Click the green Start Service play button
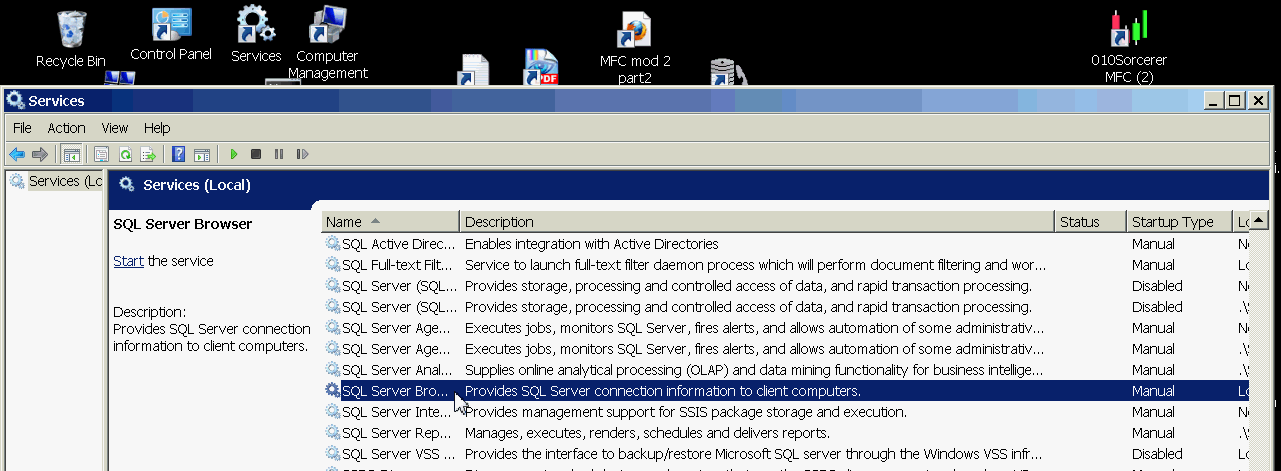The width and height of the screenshot is (1281, 471). click(234, 154)
